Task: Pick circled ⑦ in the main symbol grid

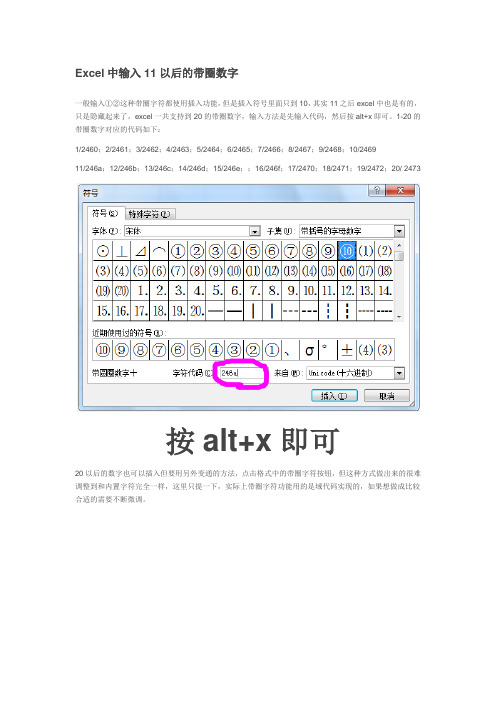Action: pyautogui.click(x=291, y=251)
